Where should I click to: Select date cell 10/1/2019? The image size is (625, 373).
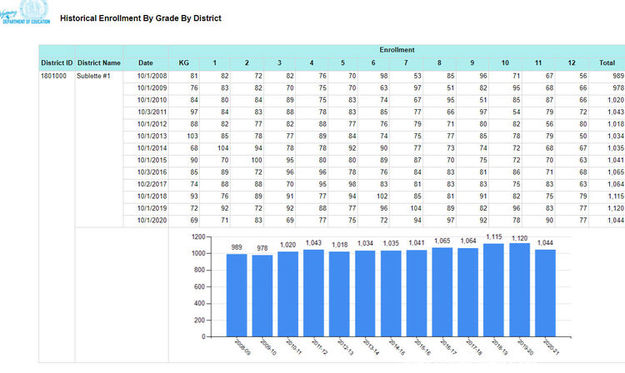[x=152, y=208]
